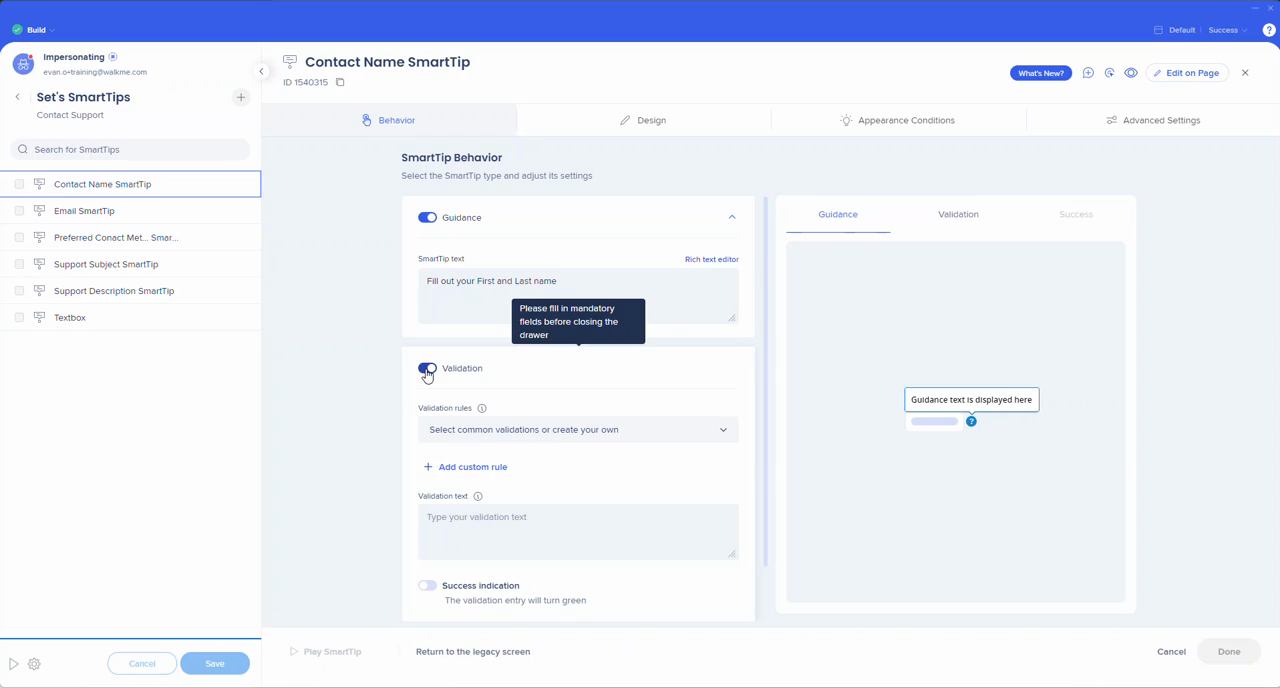This screenshot has height=688, width=1280.
Task: Click the eye preview icon in header
Action: click(x=1131, y=73)
